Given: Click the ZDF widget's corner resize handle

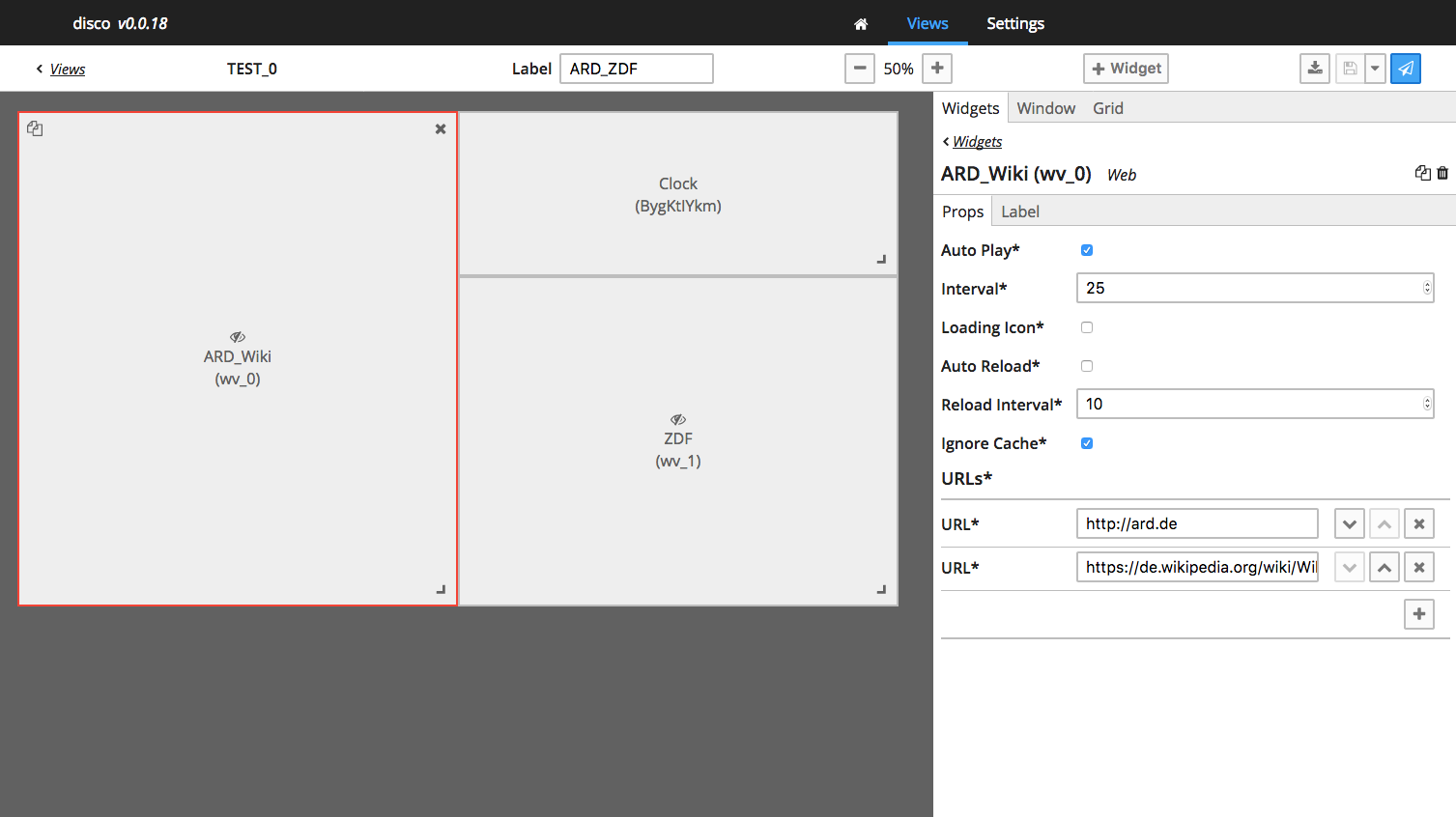Looking at the screenshot, I should tap(881, 589).
